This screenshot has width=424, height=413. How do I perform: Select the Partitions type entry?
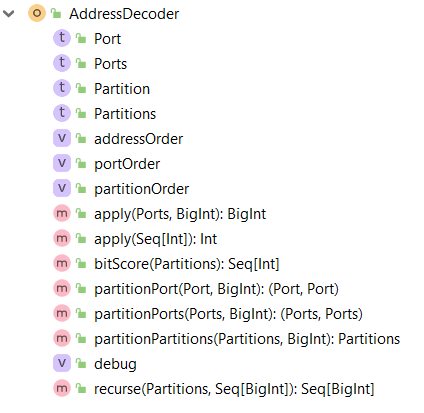pos(125,114)
